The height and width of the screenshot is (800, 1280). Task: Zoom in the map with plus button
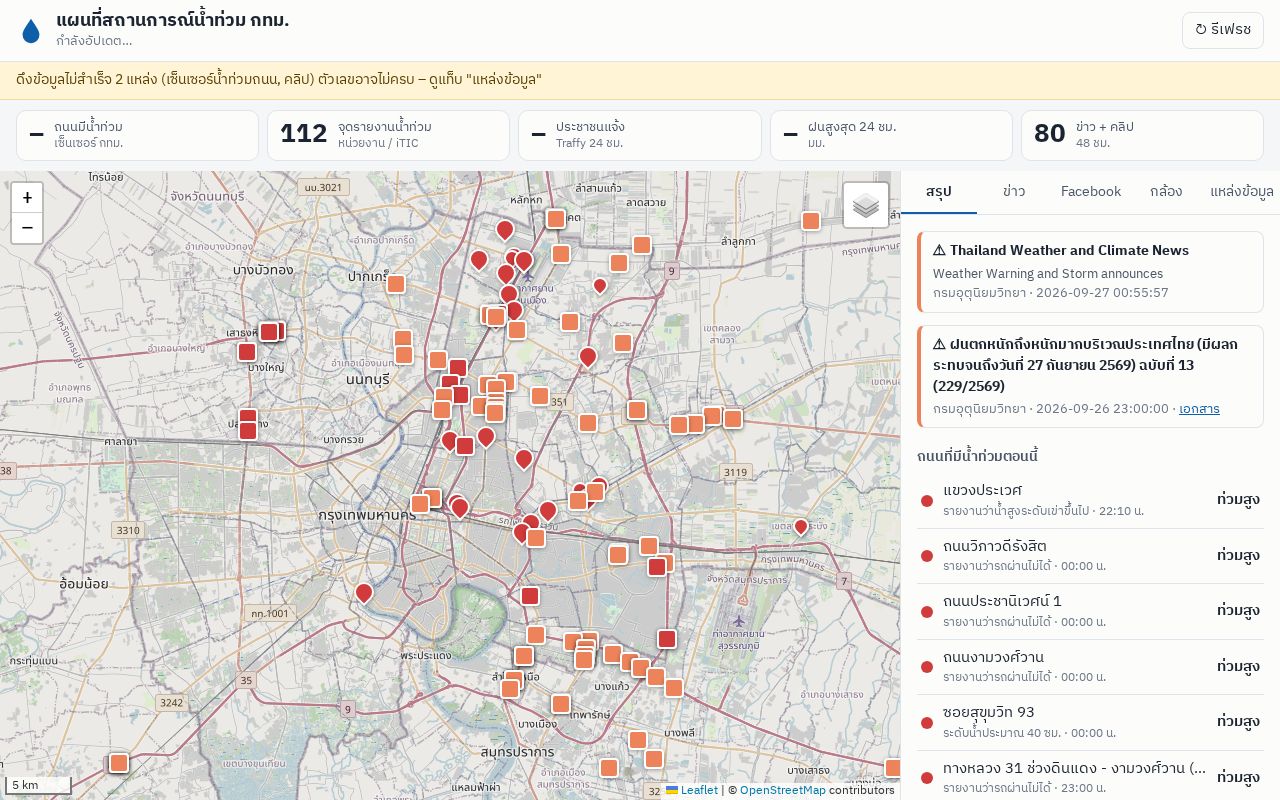pos(27,198)
